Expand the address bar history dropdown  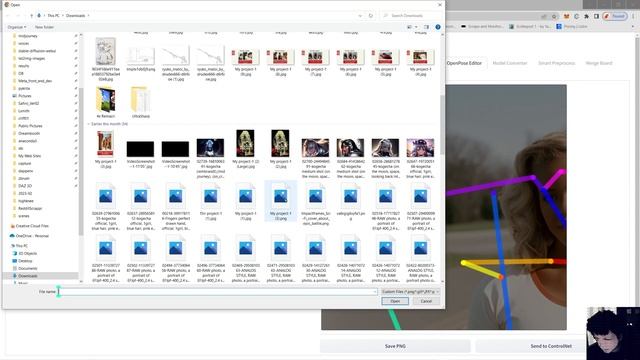pos(360,16)
